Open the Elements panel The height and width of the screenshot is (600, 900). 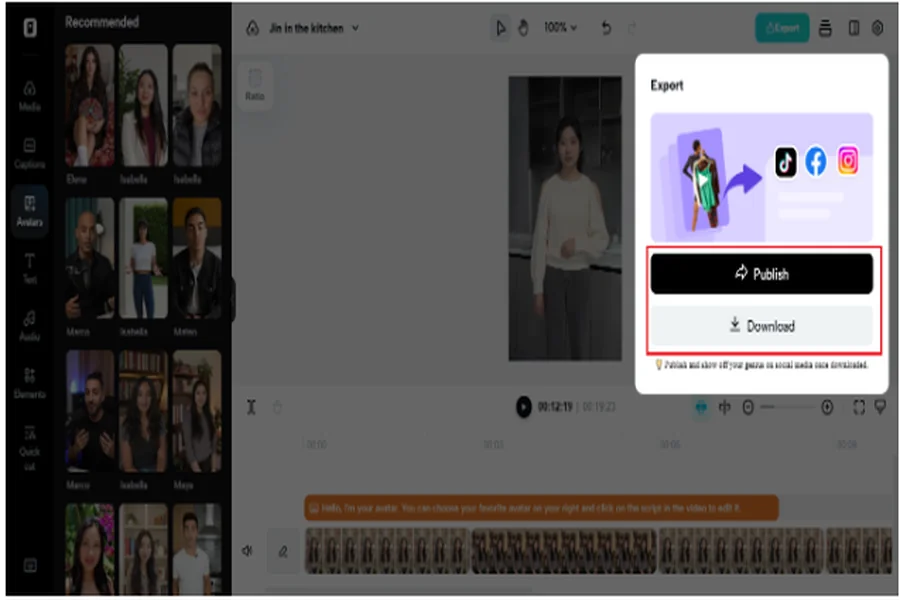pyautogui.click(x=30, y=382)
